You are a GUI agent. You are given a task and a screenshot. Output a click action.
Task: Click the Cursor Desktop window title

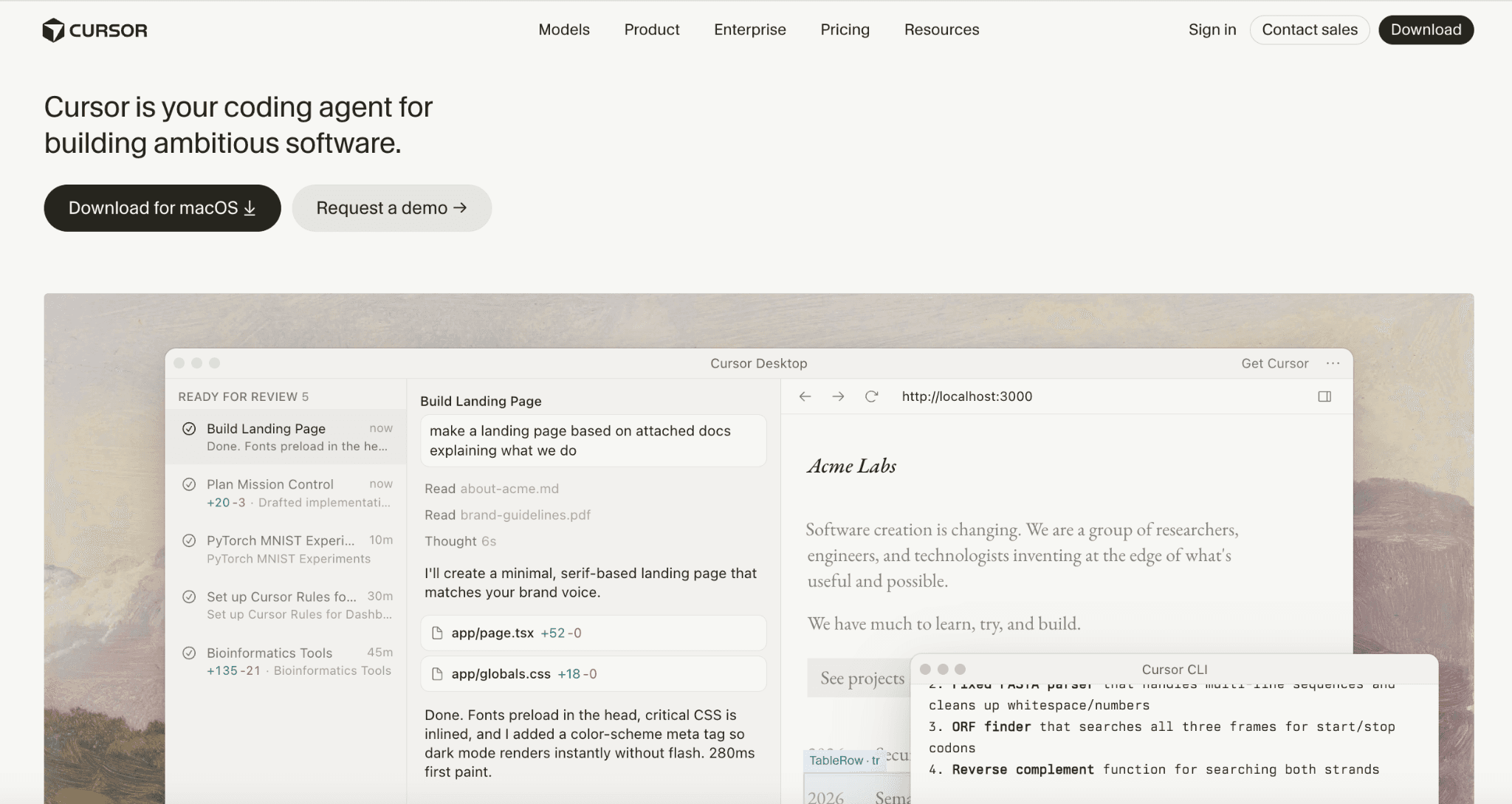point(759,363)
